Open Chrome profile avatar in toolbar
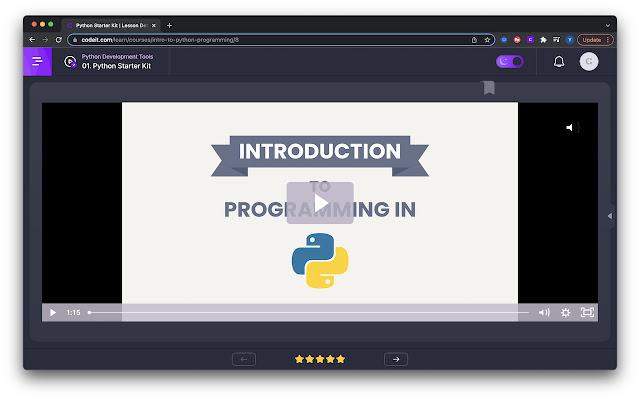The image size is (640, 400). click(570, 40)
